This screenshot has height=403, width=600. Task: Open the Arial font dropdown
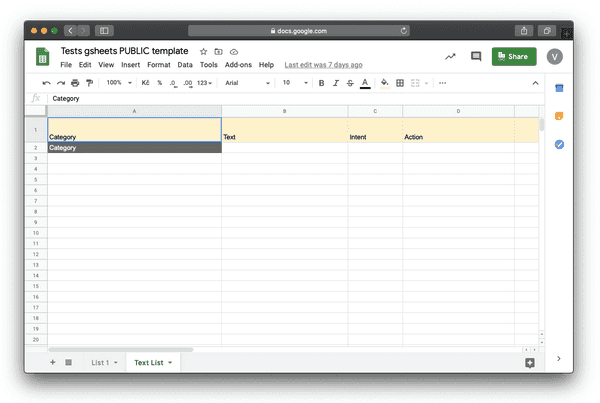coord(245,83)
